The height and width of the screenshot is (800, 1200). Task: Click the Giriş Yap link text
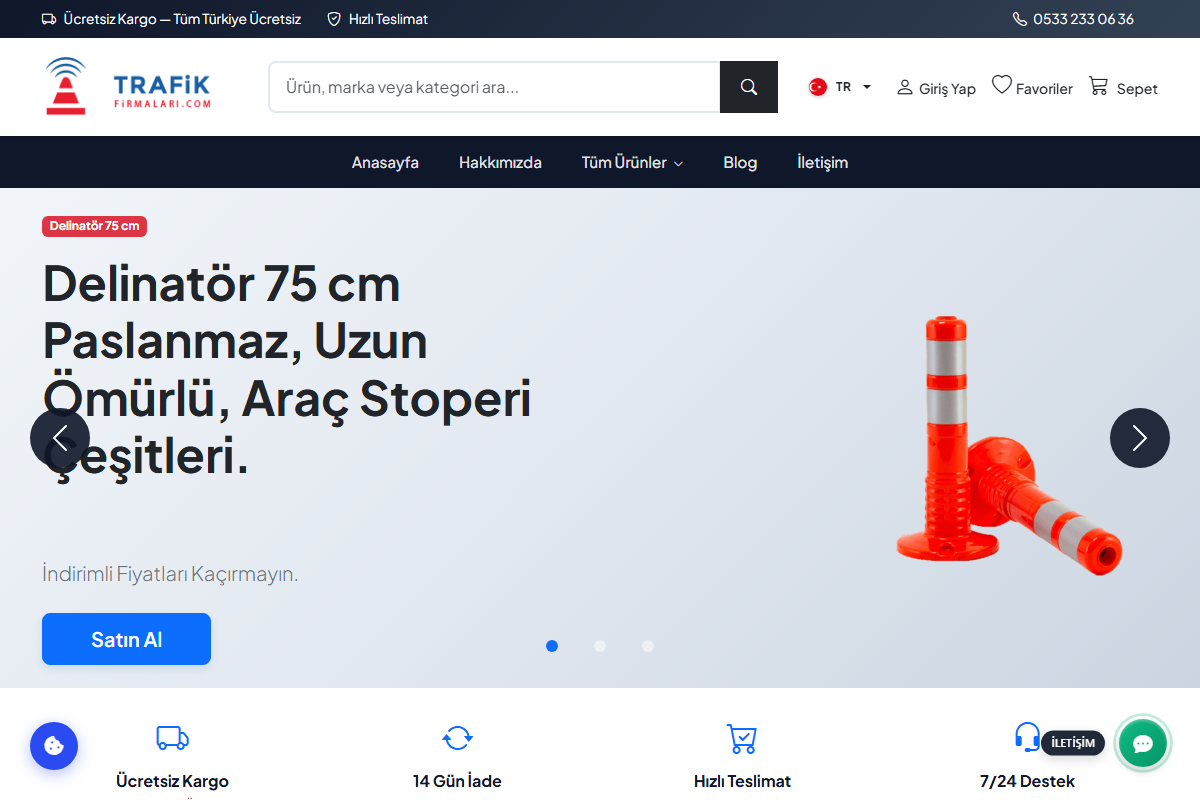(947, 89)
